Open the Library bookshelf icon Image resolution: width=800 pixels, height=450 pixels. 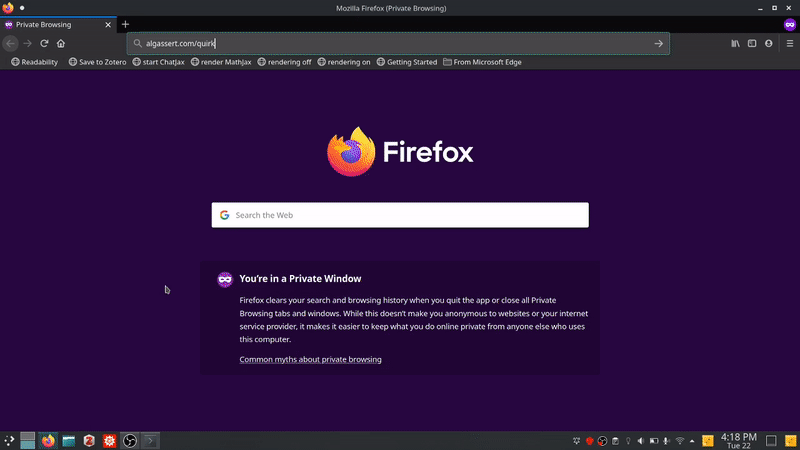pos(735,43)
